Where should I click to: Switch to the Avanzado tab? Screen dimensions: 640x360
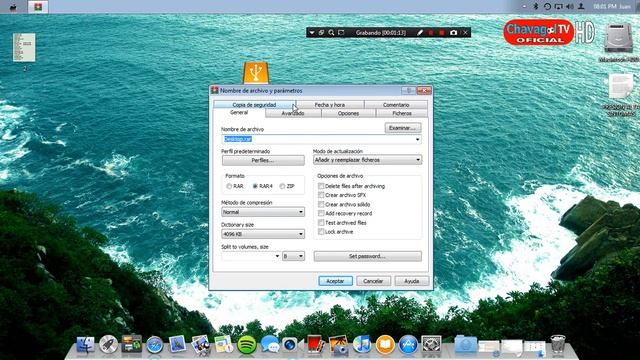pyautogui.click(x=293, y=113)
